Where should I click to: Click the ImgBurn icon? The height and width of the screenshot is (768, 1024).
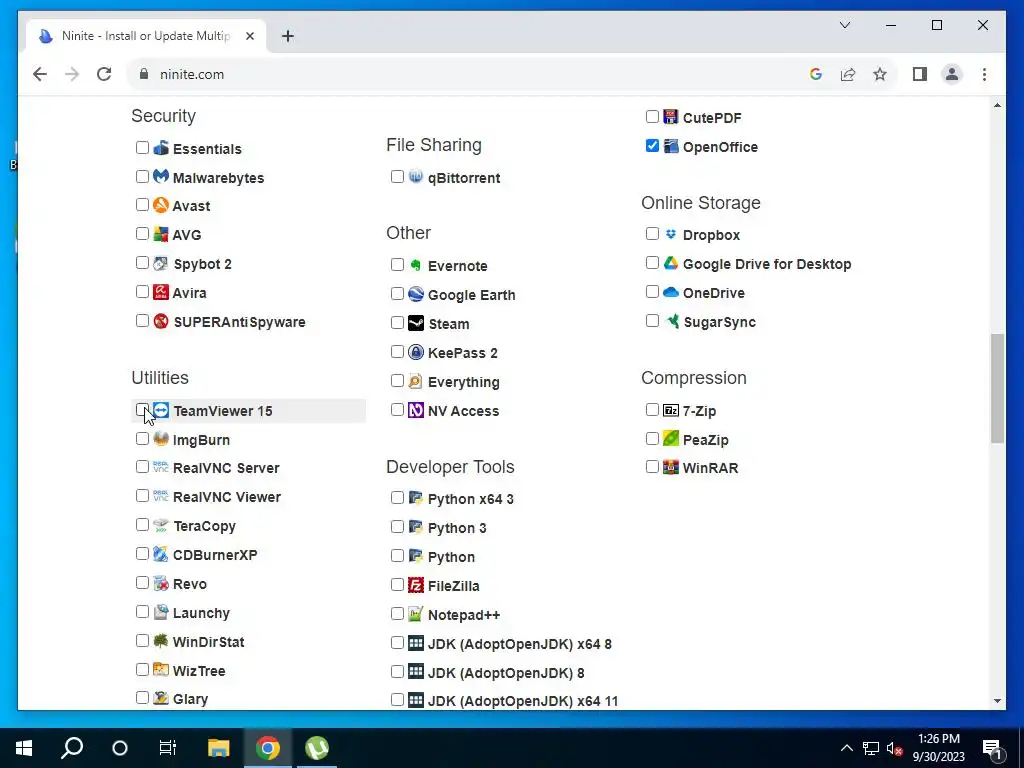(161, 439)
